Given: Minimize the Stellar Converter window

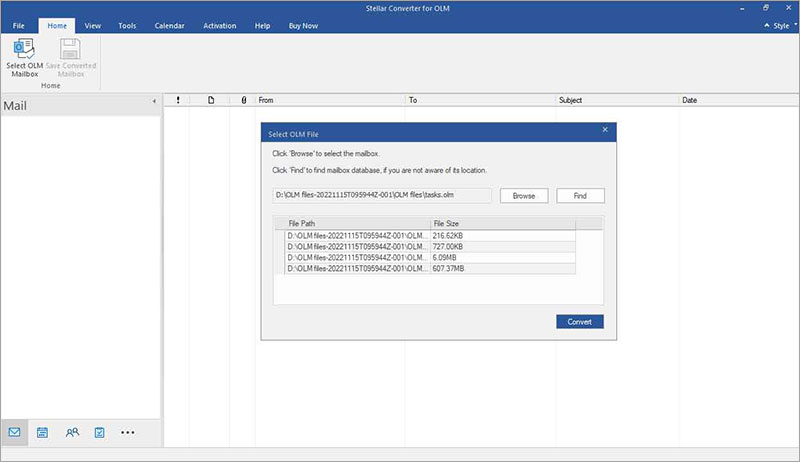Looking at the screenshot, I should pos(742,8).
